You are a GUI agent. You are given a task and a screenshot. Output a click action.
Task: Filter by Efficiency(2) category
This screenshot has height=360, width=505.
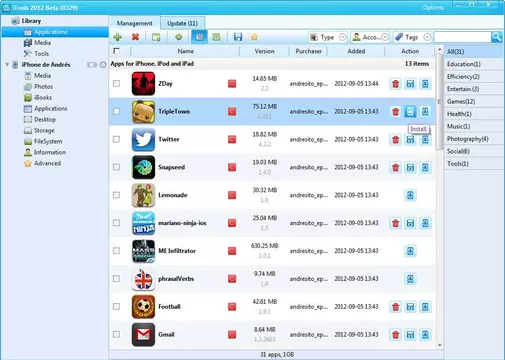tap(474, 77)
